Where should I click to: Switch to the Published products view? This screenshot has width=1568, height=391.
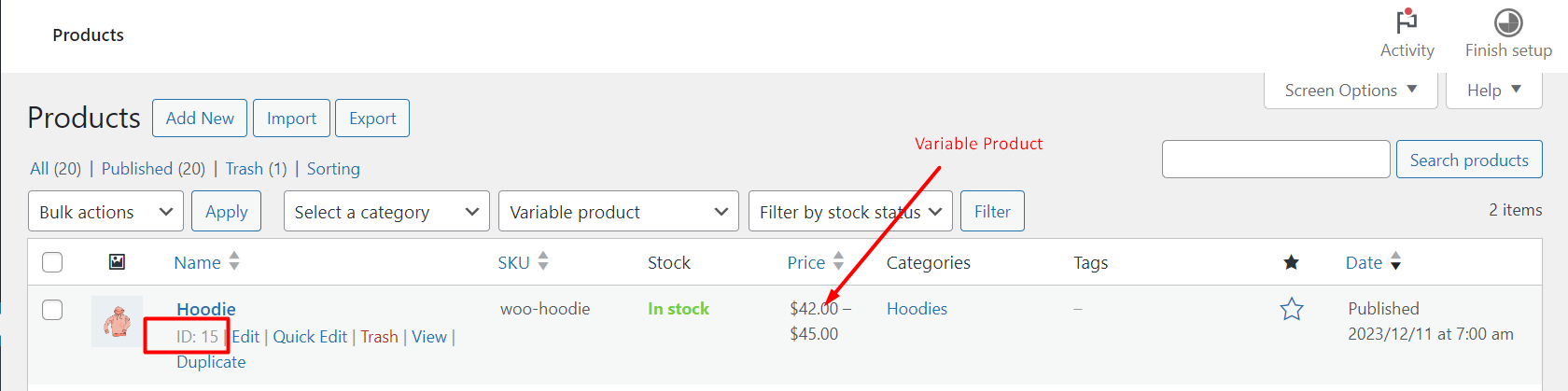click(153, 169)
